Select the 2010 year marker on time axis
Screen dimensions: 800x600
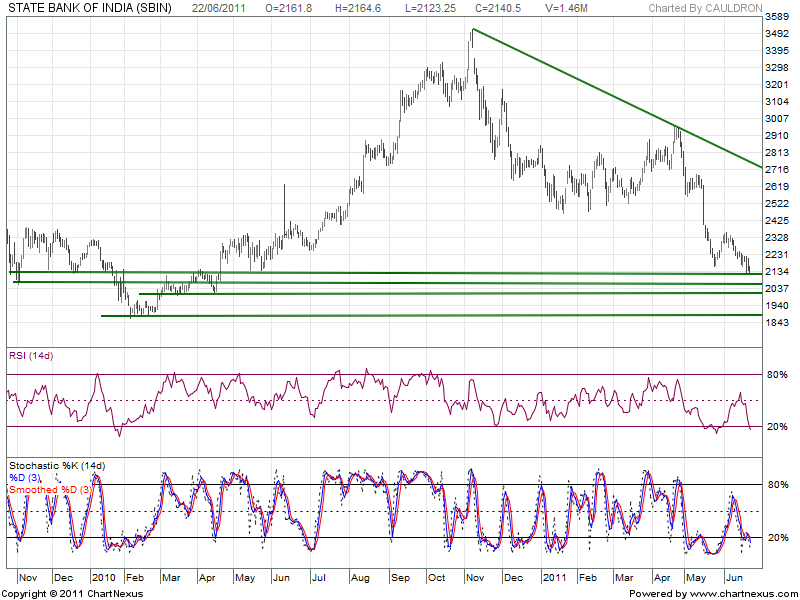coord(103,577)
